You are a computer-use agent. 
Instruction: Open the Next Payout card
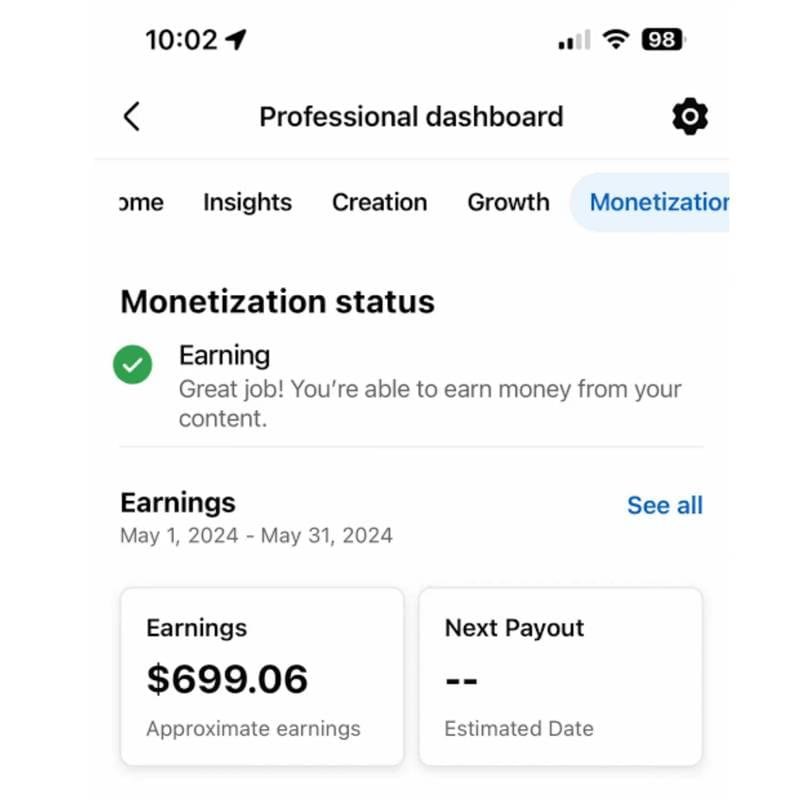[560, 677]
